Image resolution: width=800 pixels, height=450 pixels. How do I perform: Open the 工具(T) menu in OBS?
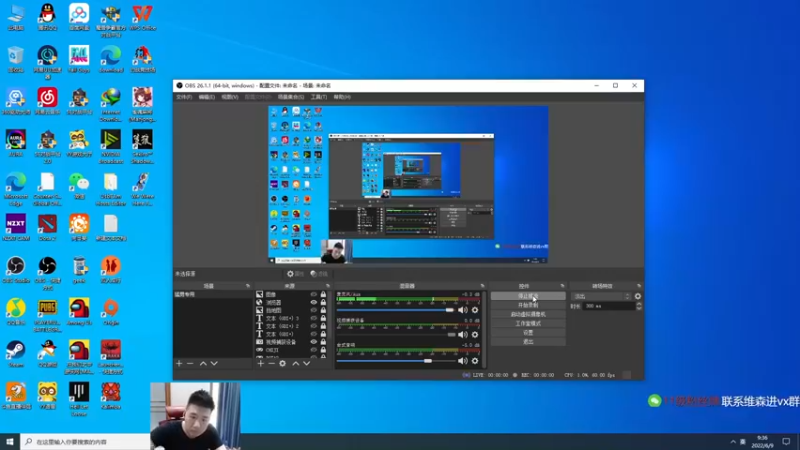click(319, 97)
